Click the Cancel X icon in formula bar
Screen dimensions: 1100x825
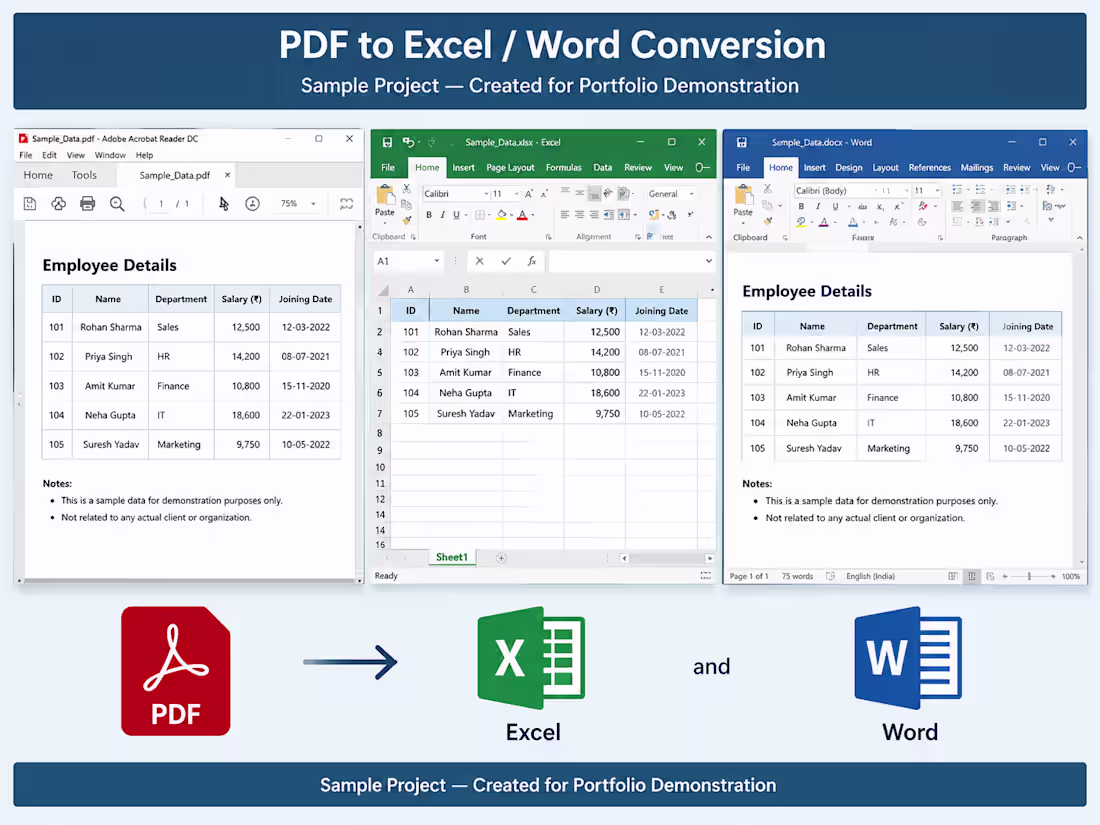coord(479,261)
